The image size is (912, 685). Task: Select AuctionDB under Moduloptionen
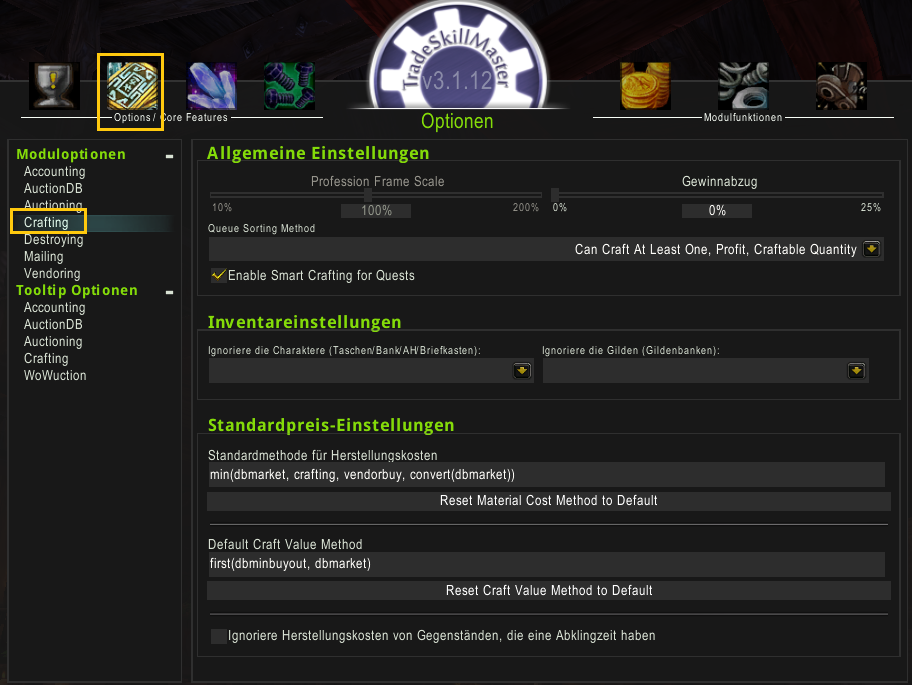pos(53,188)
